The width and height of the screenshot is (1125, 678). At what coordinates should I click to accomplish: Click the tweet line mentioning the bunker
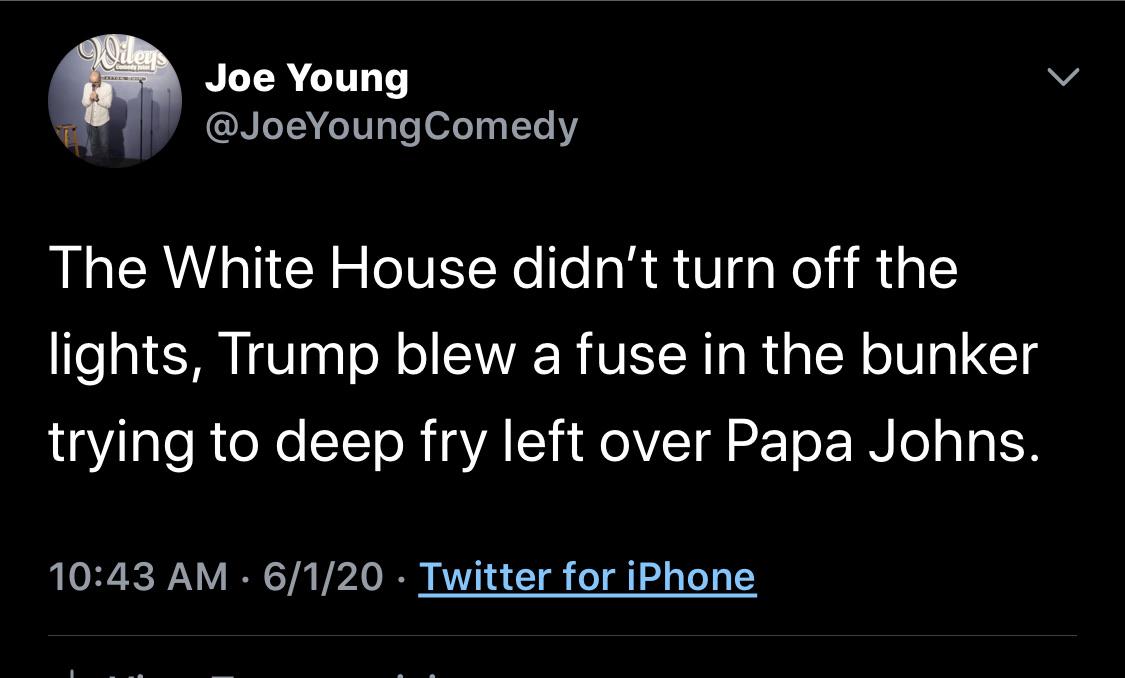pyautogui.click(x=543, y=355)
